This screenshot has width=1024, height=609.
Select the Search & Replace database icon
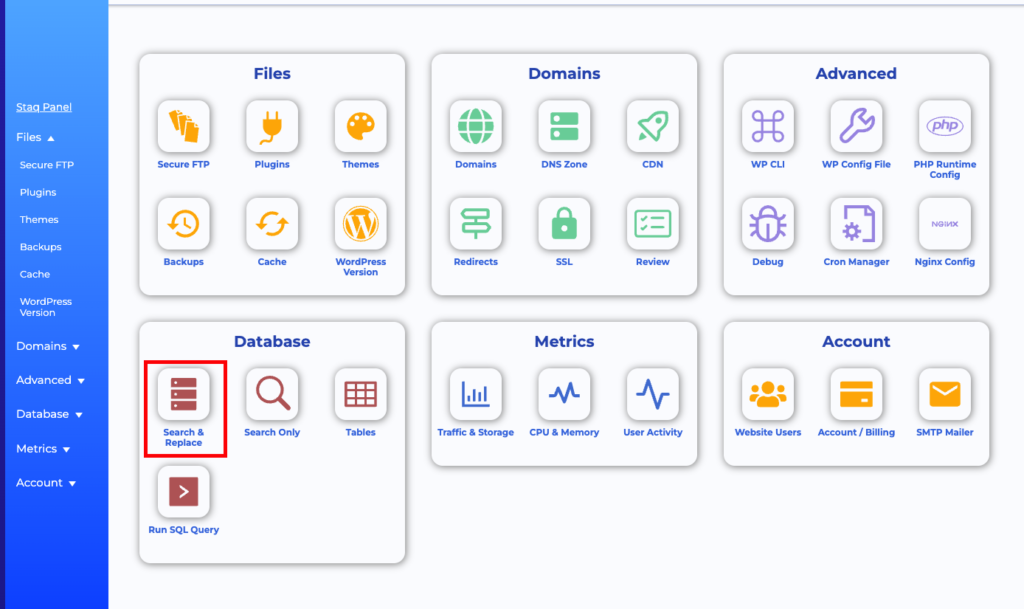point(184,395)
